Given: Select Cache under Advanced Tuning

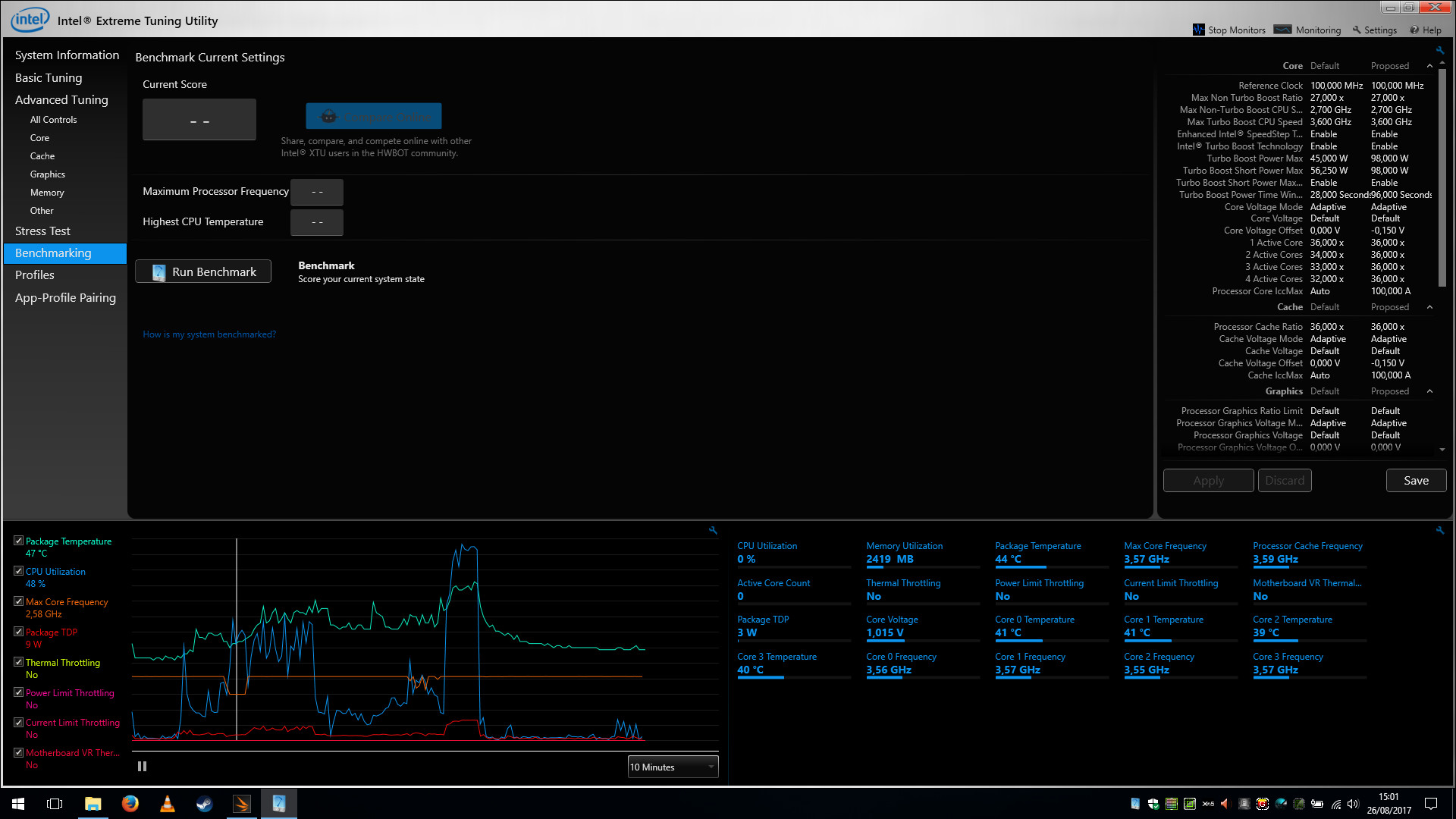Looking at the screenshot, I should (42, 156).
